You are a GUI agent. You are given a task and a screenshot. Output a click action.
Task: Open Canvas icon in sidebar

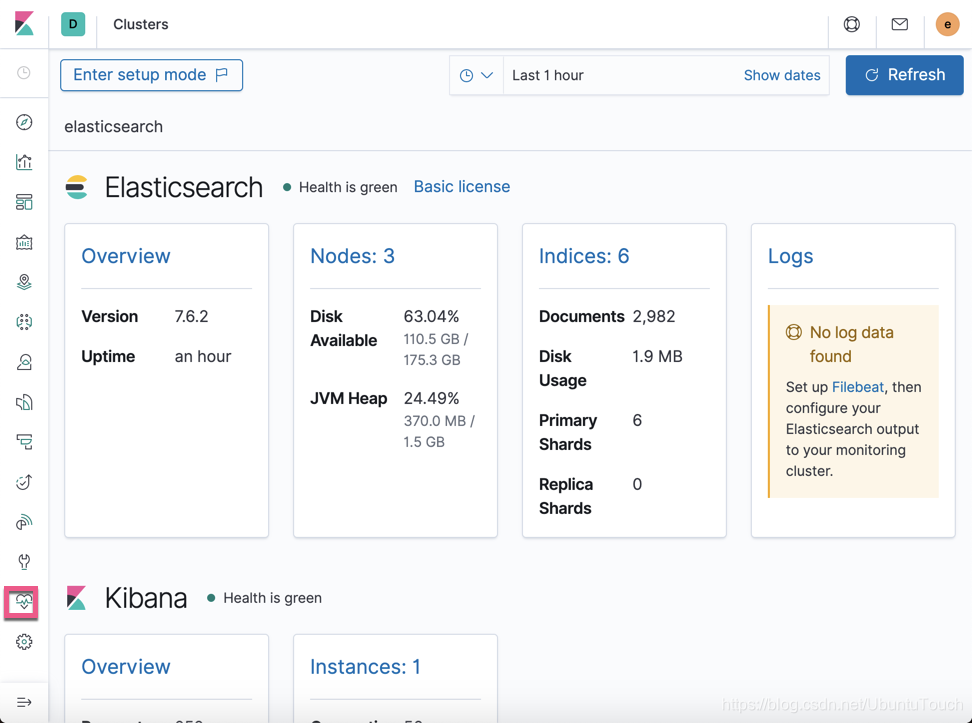(x=24, y=242)
